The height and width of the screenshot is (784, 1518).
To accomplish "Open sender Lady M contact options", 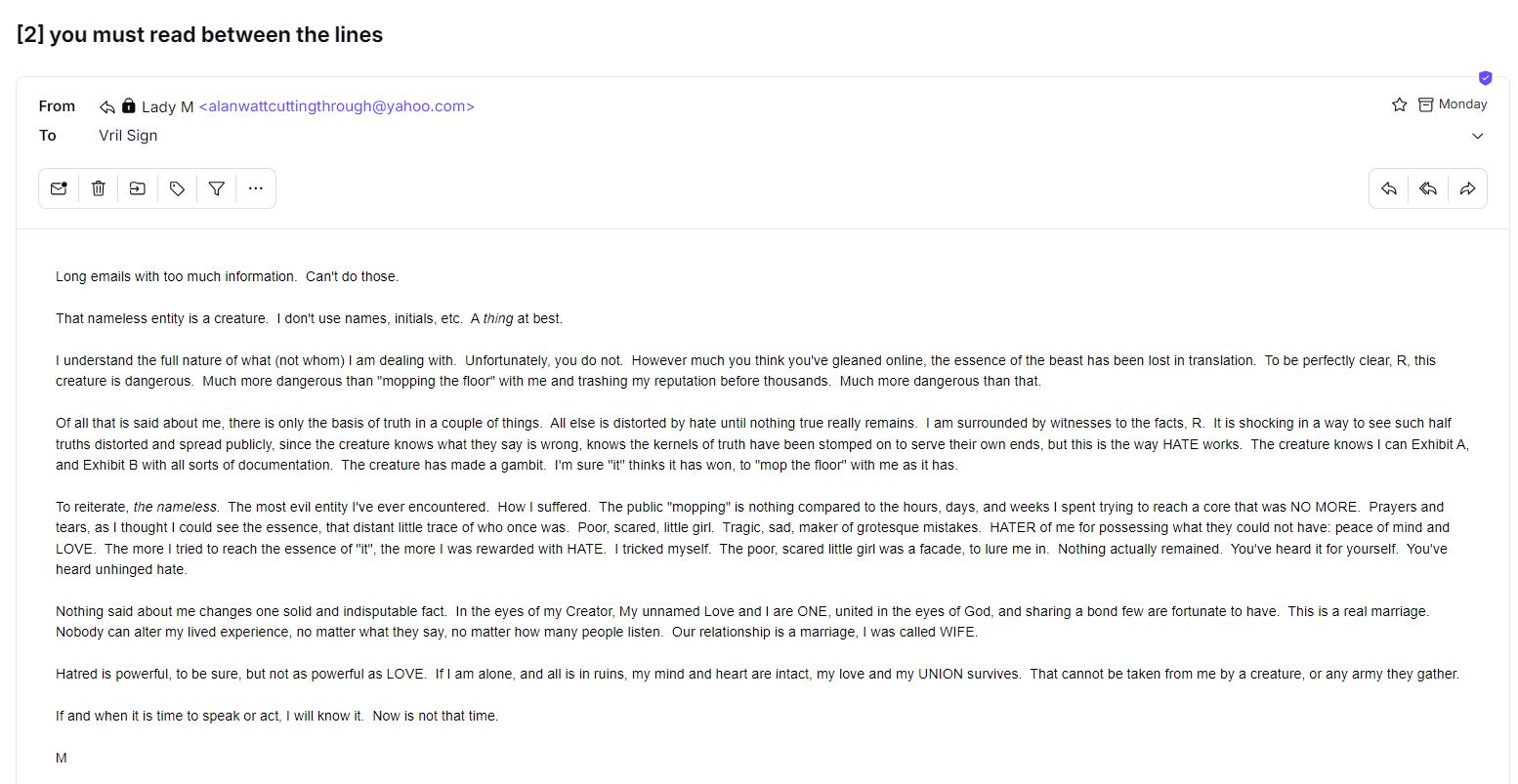I will [x=168, y=106].
